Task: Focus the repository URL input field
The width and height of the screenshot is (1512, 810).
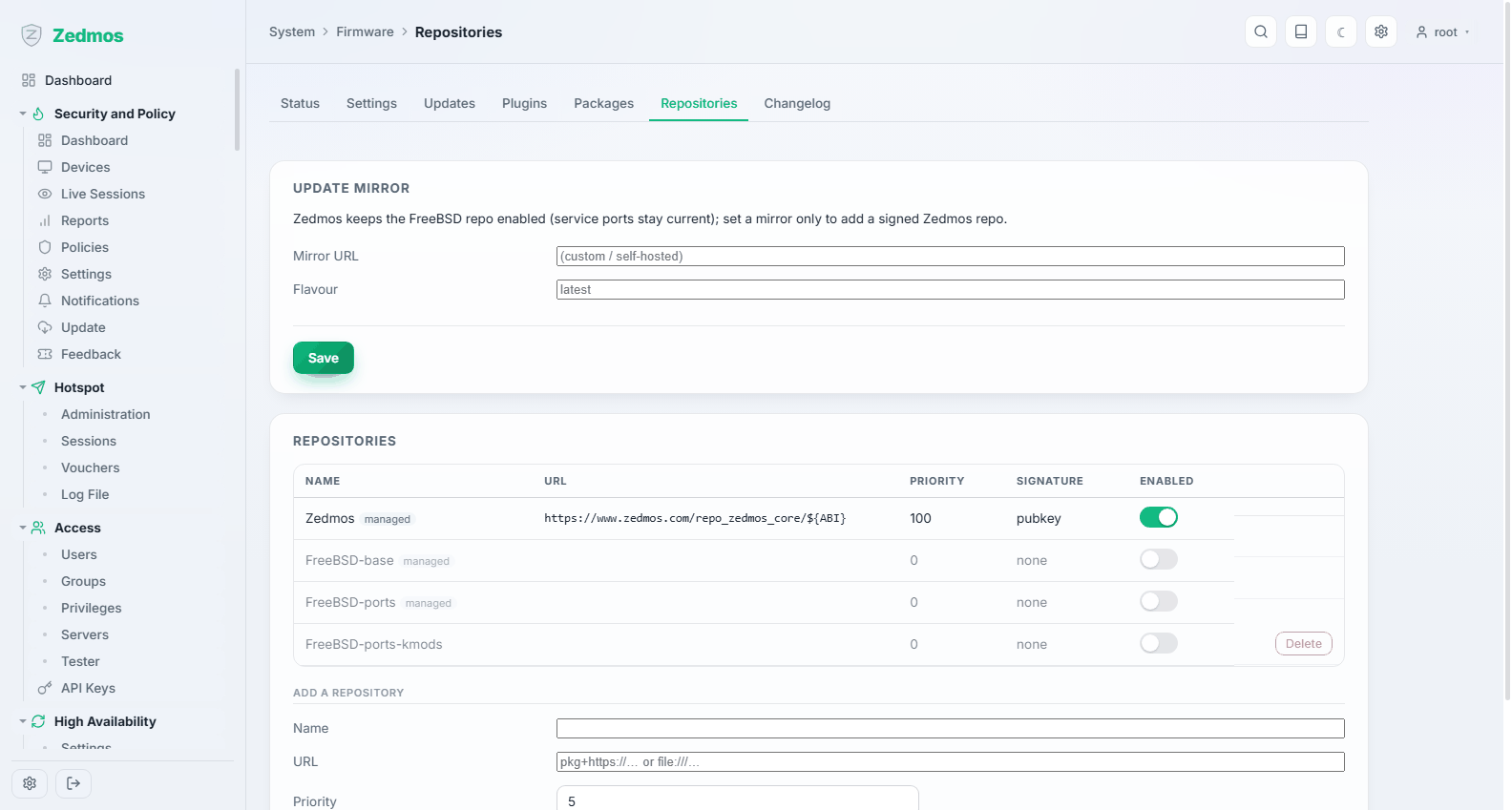Action: point(951,761)
